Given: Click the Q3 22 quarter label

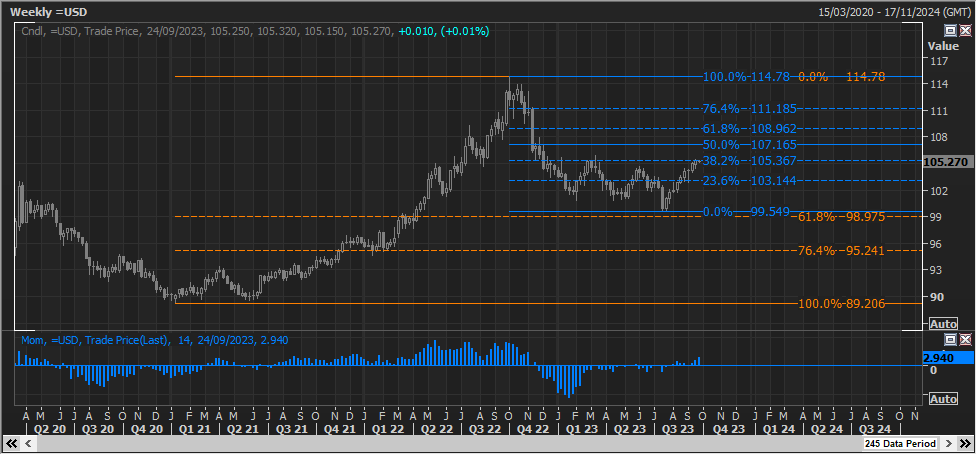Looking at the screenshot, I should [485, 429].
